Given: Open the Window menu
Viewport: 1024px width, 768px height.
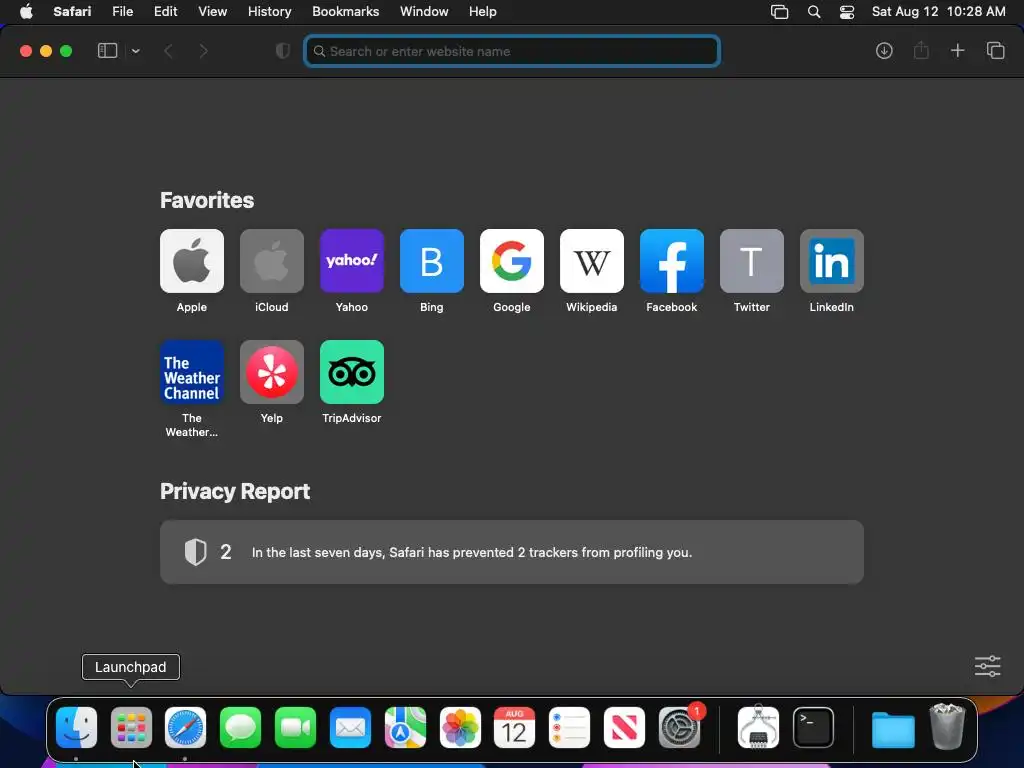Looking at the screenshot, I should [424, 12].
